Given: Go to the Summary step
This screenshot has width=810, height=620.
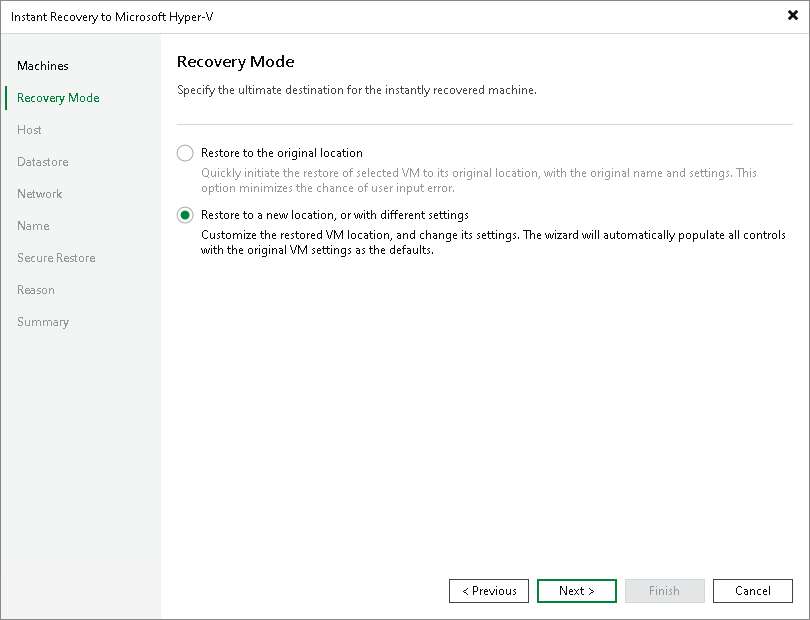Looking at the screenshot, I should click(43, 322).
